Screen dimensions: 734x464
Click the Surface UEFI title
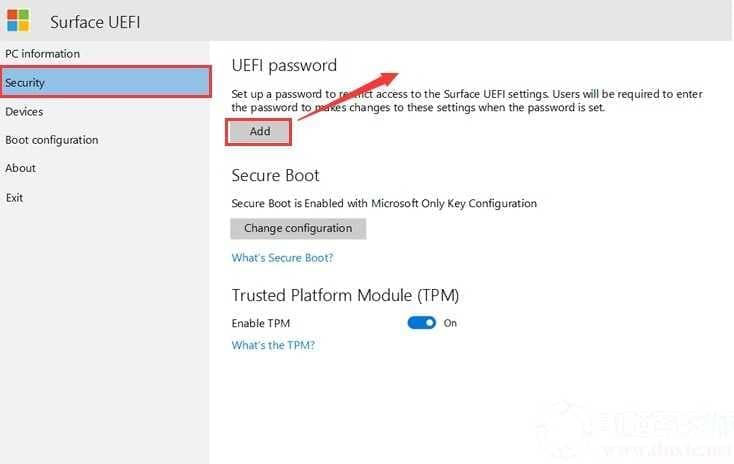[95, 22]
